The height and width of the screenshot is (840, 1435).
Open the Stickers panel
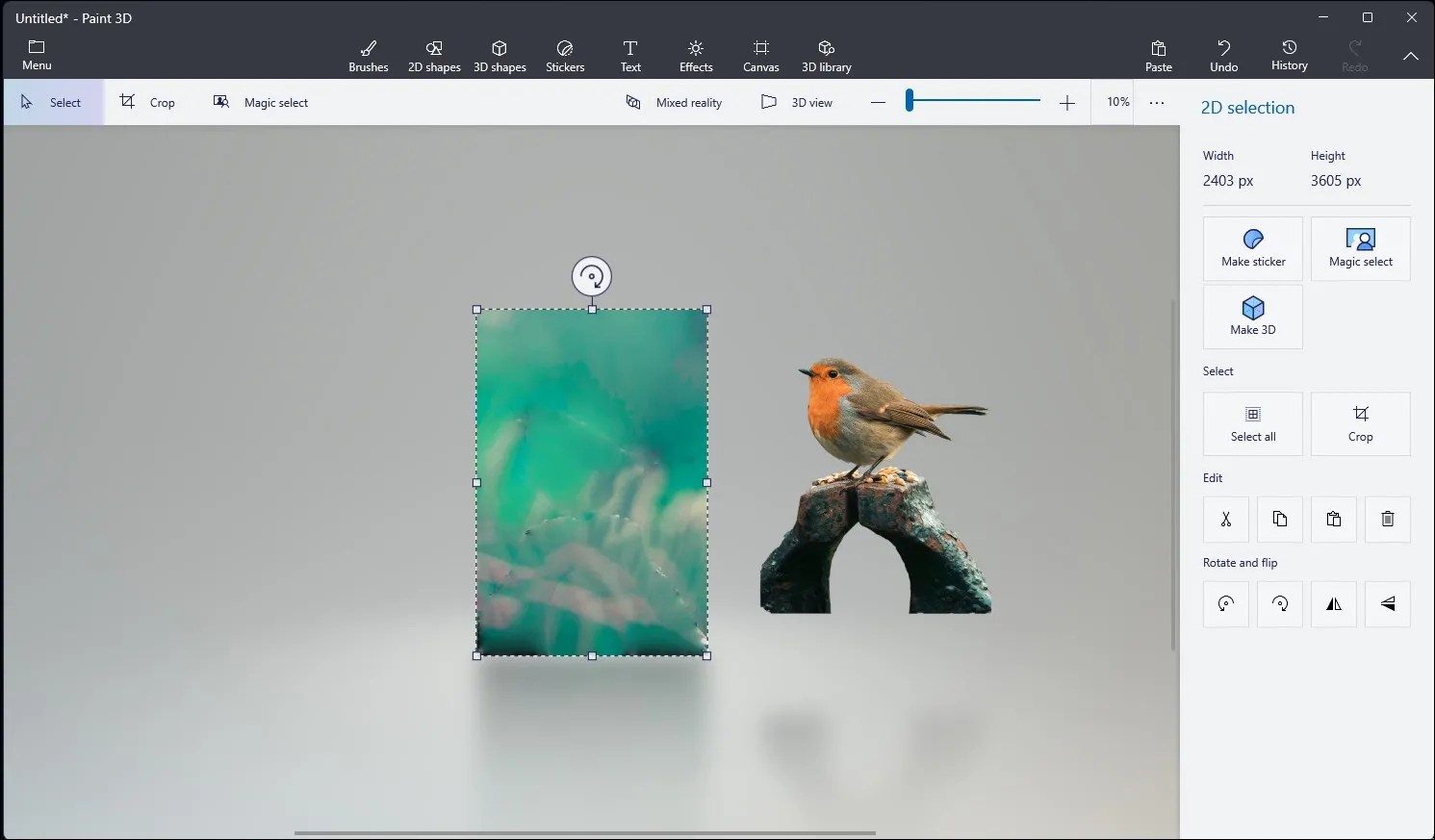pos(565,55)
